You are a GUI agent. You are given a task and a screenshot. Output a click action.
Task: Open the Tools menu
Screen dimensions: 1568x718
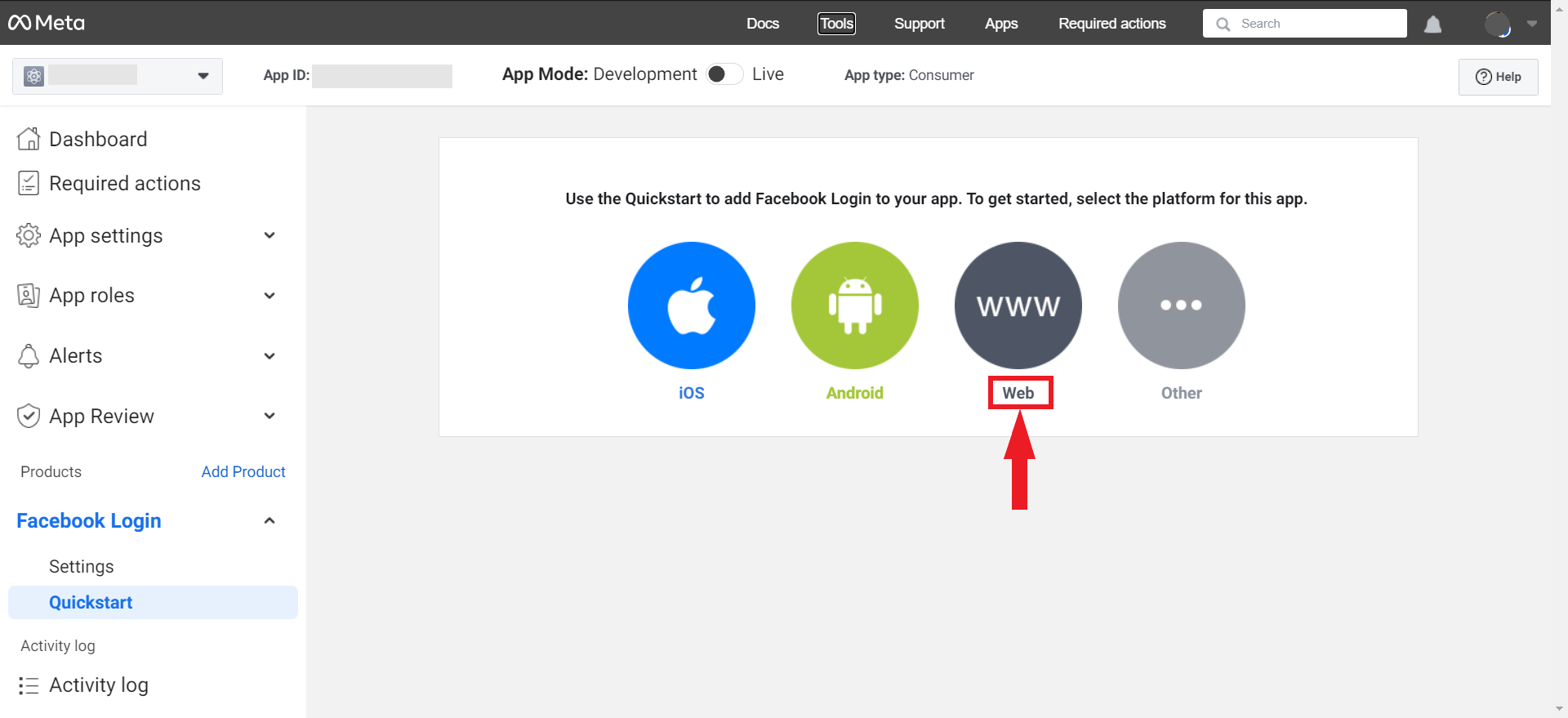pos(837,24)
